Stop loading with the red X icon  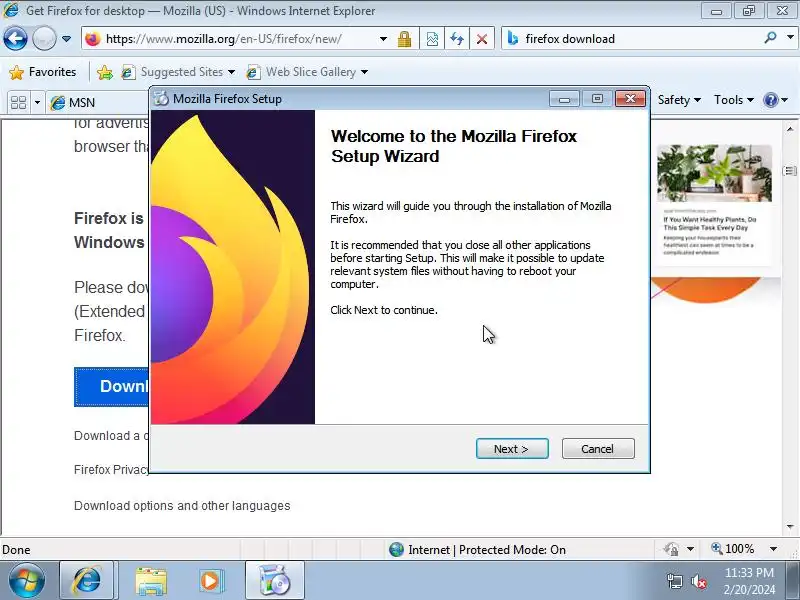click(x=482, y=39)
